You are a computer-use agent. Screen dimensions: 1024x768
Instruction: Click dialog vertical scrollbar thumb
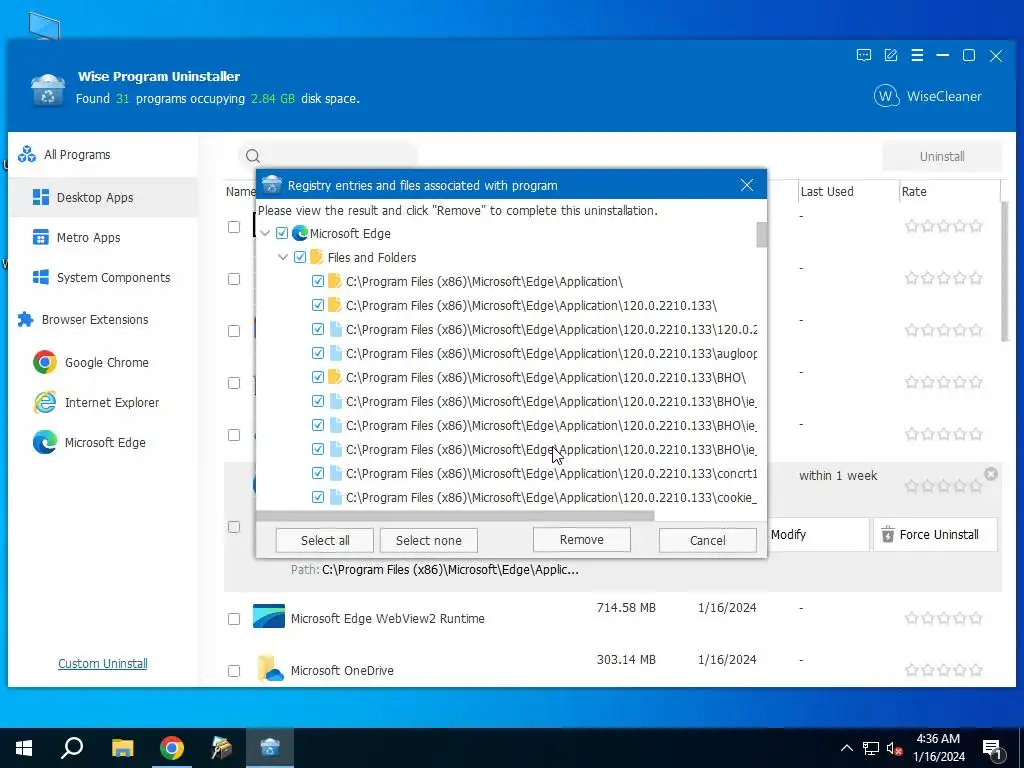point(761,235)
